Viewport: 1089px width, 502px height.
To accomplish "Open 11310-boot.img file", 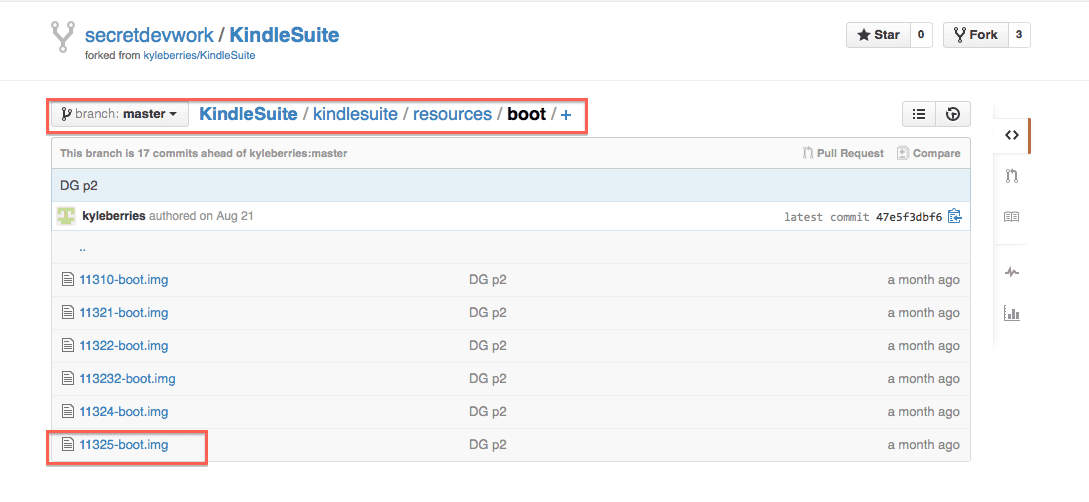I will pos(124,280).
